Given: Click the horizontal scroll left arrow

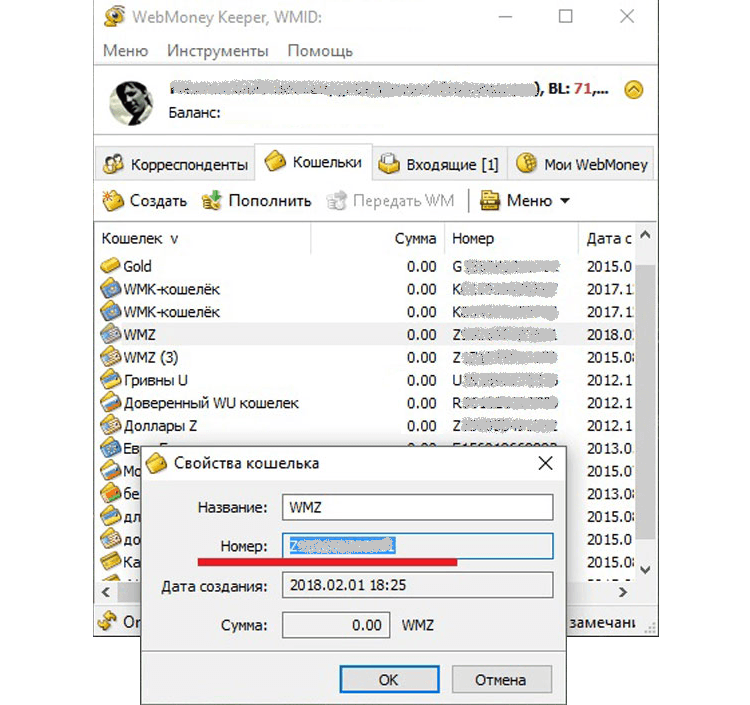Looking at the screenshot, I should click(106, 593).
